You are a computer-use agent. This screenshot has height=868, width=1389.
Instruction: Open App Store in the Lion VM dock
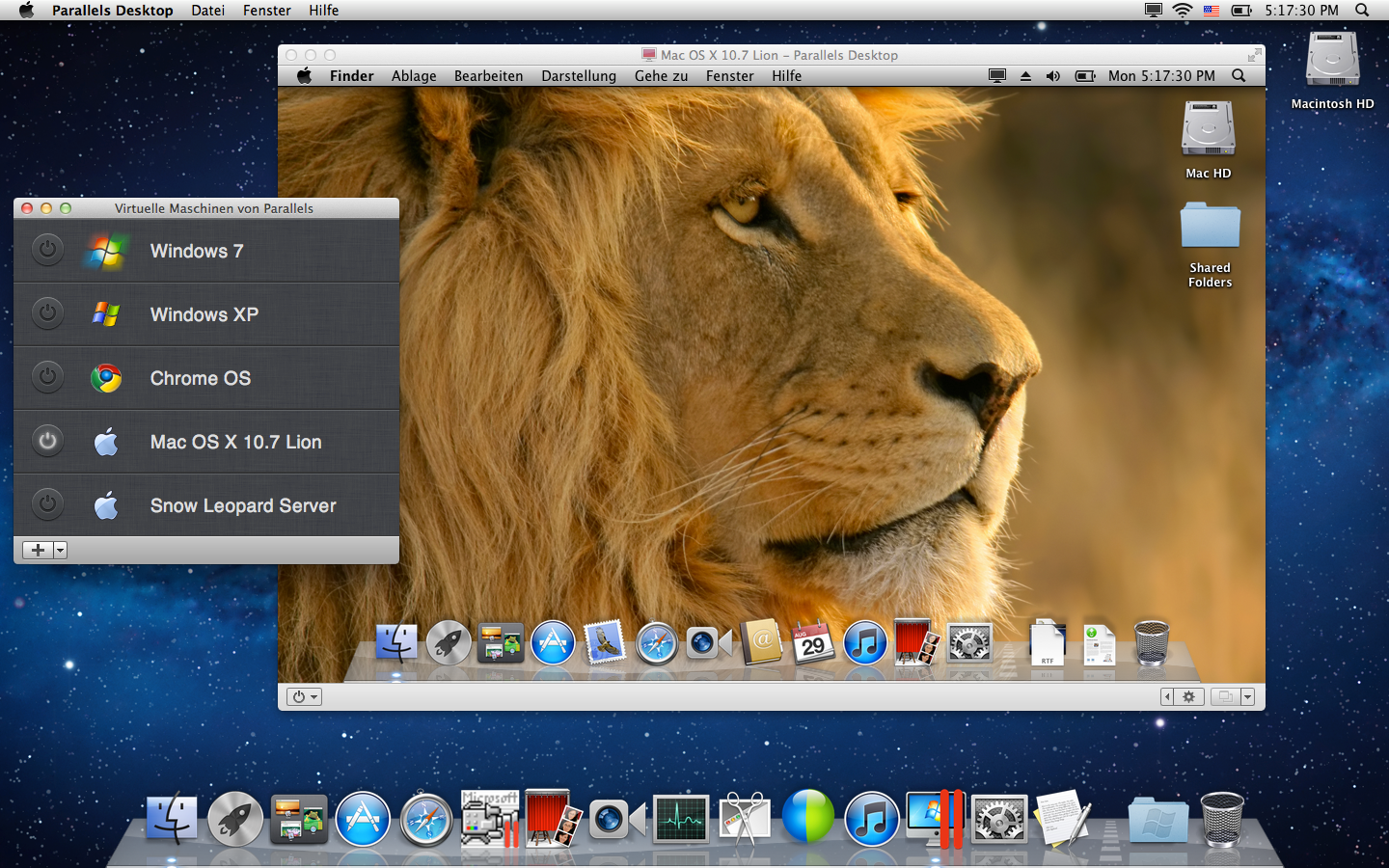tap(553, 642)
